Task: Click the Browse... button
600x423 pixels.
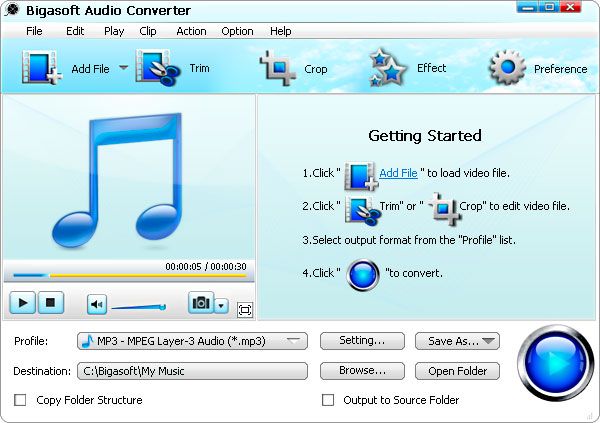Action: coord(362,371)
